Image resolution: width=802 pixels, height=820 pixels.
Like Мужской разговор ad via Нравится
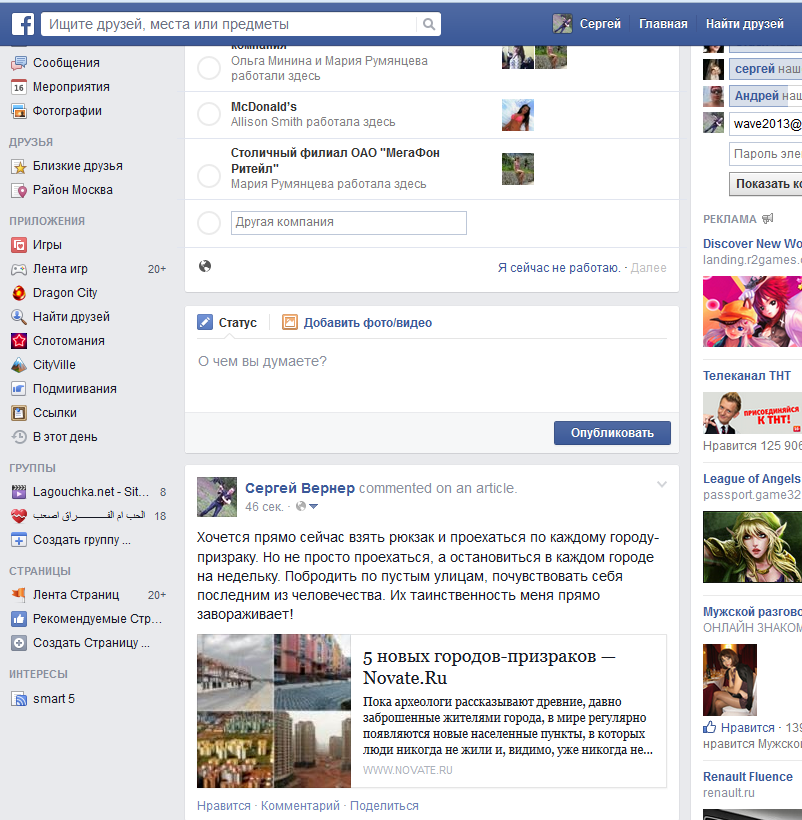click(739, 727)
